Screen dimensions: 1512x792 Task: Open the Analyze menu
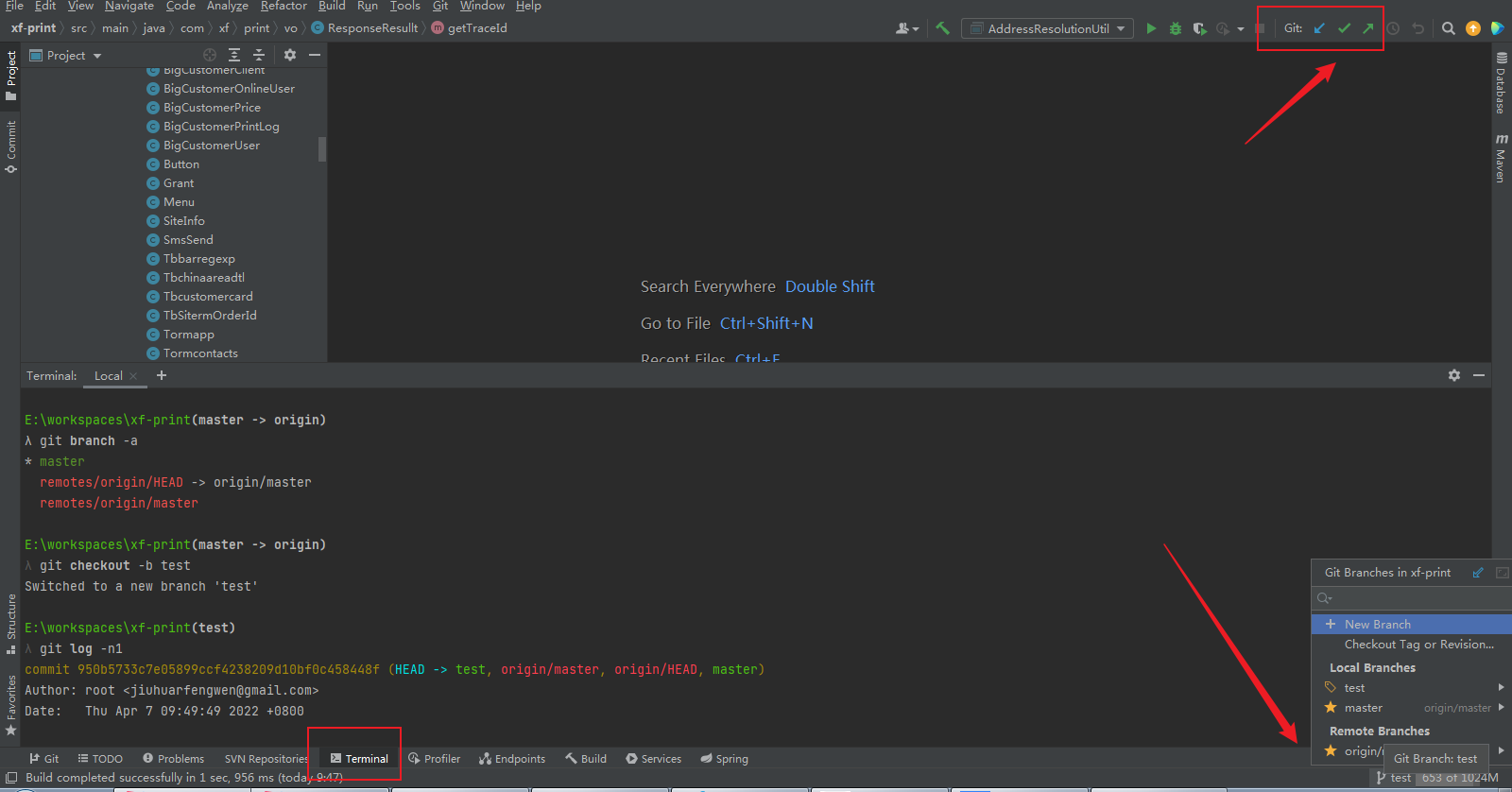(x=228, y=6)
